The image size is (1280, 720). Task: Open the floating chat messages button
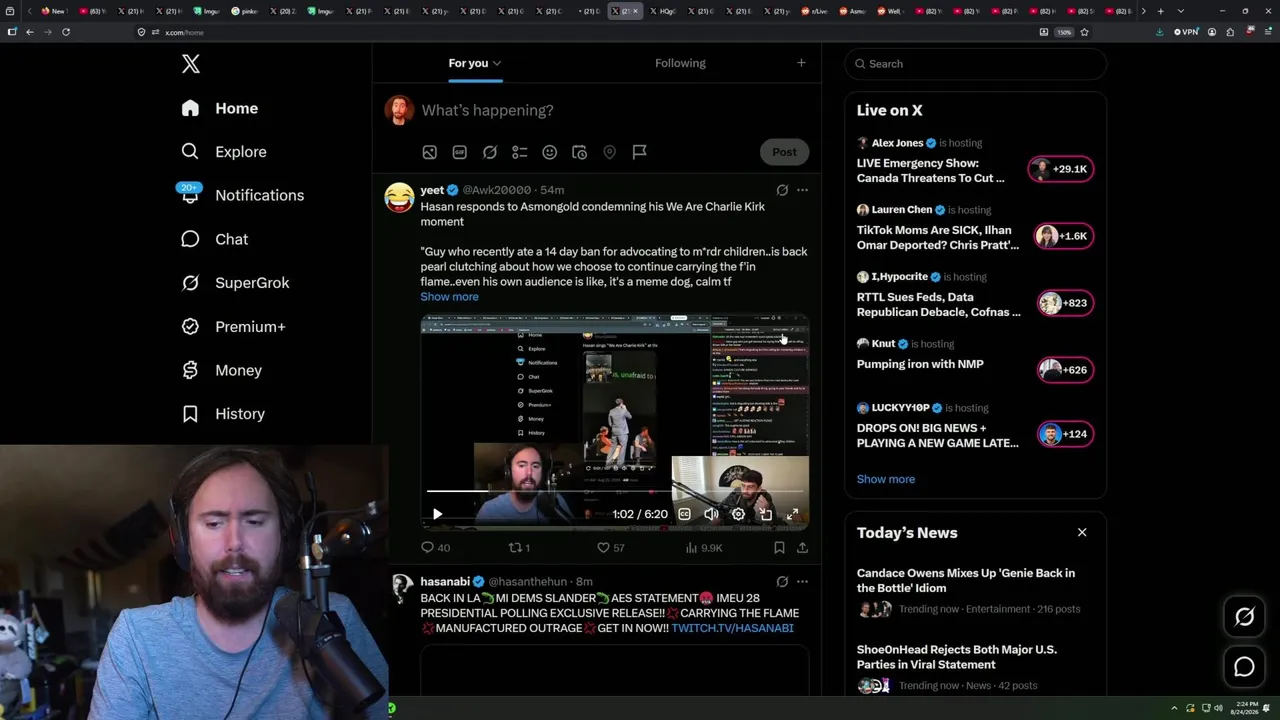1244,667
